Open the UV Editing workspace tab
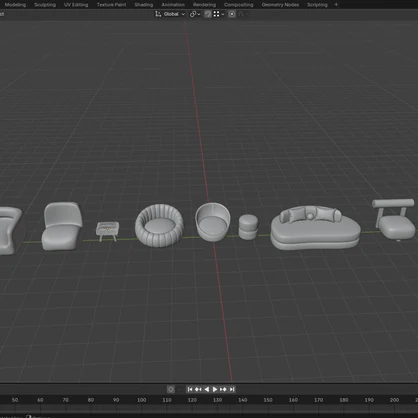This screenshot has height=418, width=418. click(76, 5)
